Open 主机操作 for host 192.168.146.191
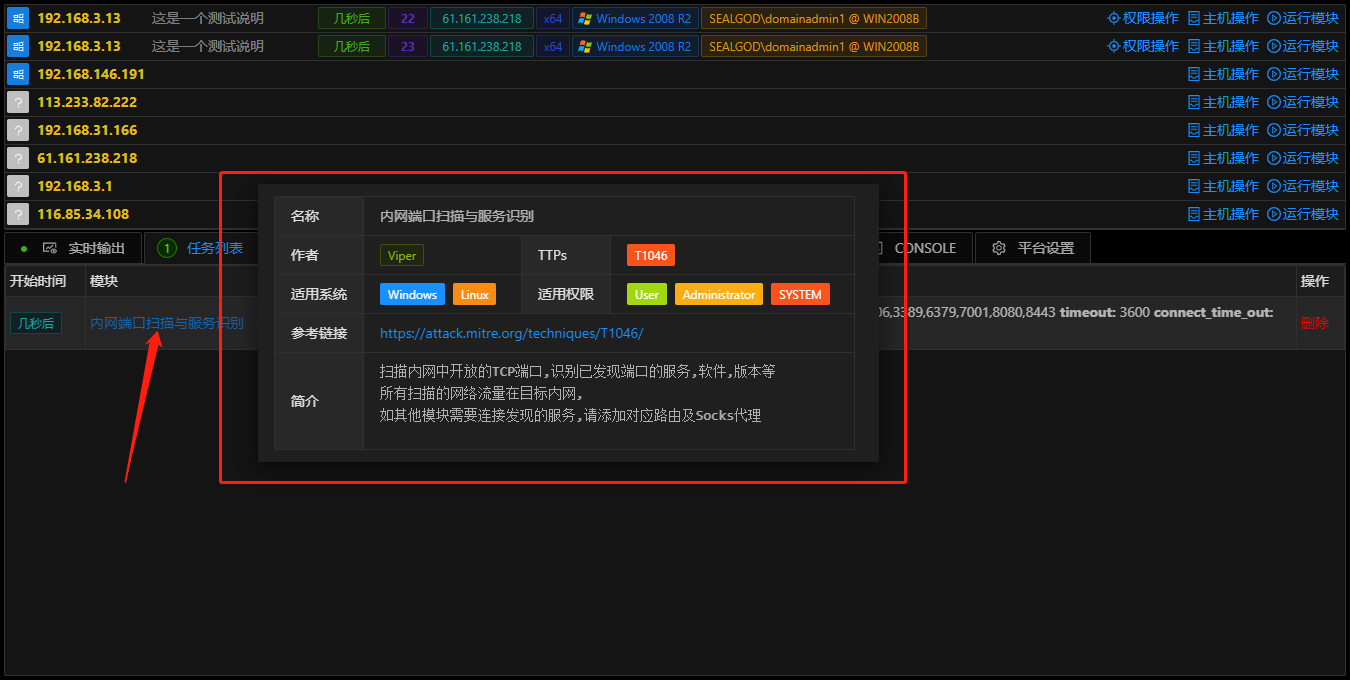 tap(1223, 74)
